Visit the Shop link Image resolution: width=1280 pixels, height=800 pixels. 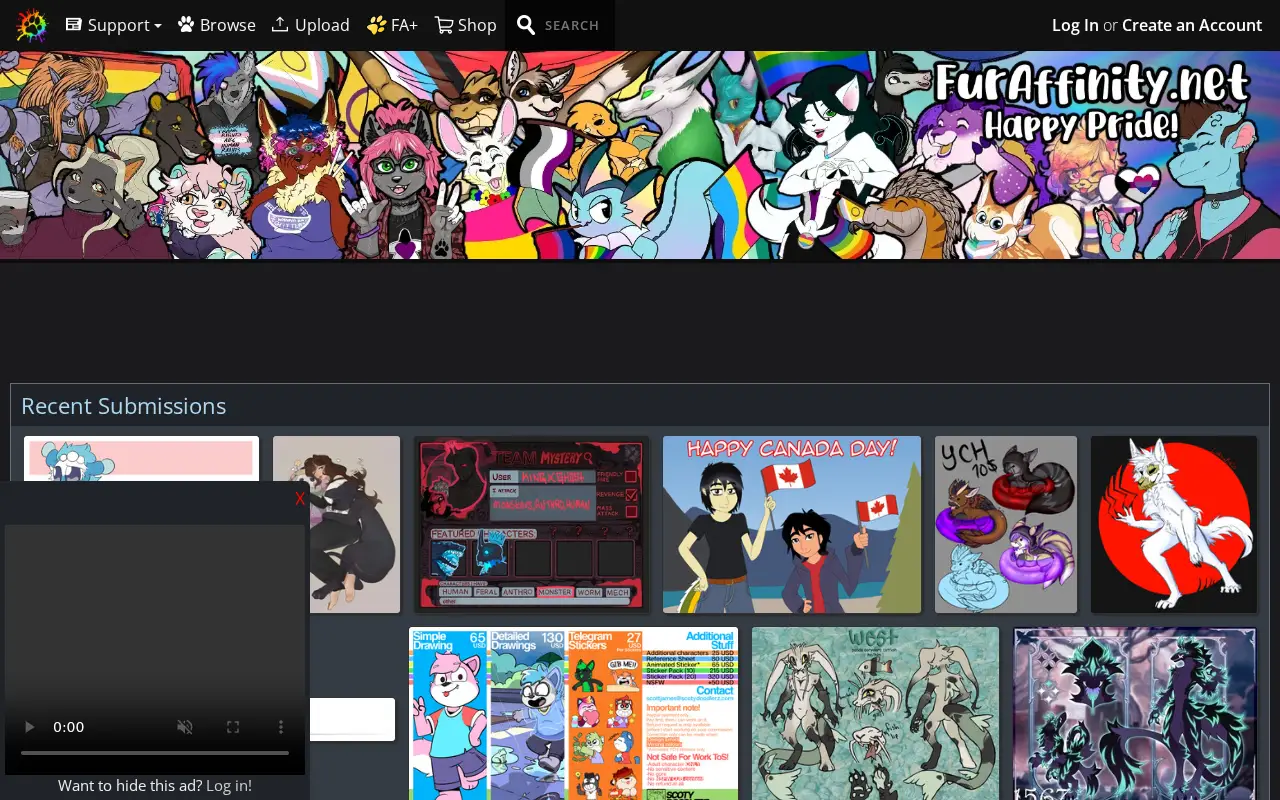pos(466,25)
